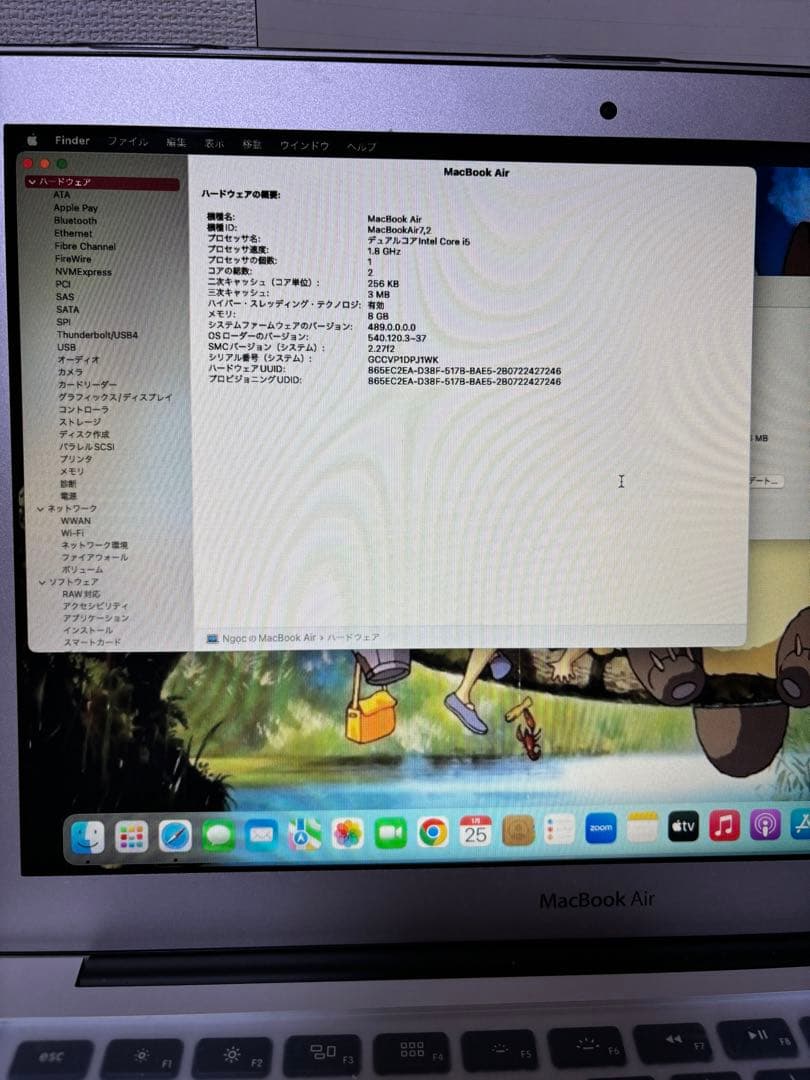Viewport: 810px width, 1080px height.
Task: Collapse the ハードウェア section
Action: 30,181
